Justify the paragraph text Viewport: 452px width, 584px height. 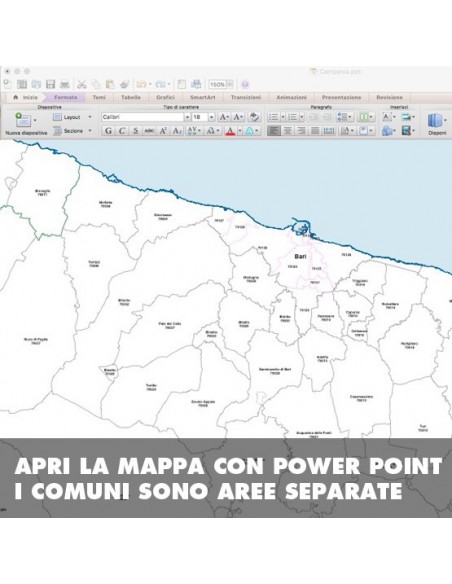click(x=315, y=131)
